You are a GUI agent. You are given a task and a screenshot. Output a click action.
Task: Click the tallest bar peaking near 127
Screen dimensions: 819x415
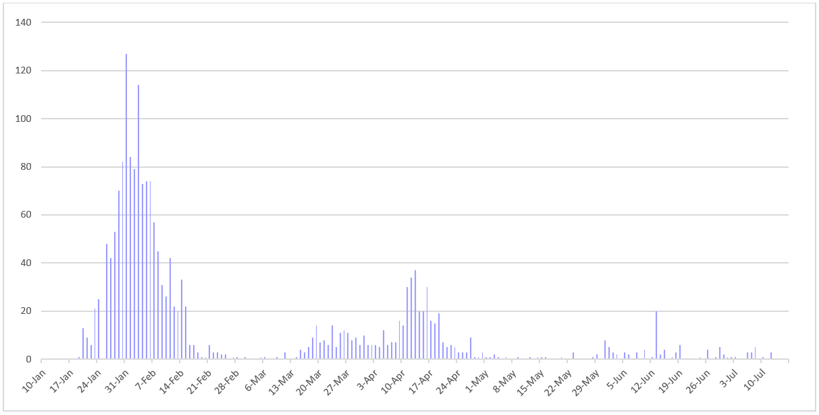click(126, 210)
